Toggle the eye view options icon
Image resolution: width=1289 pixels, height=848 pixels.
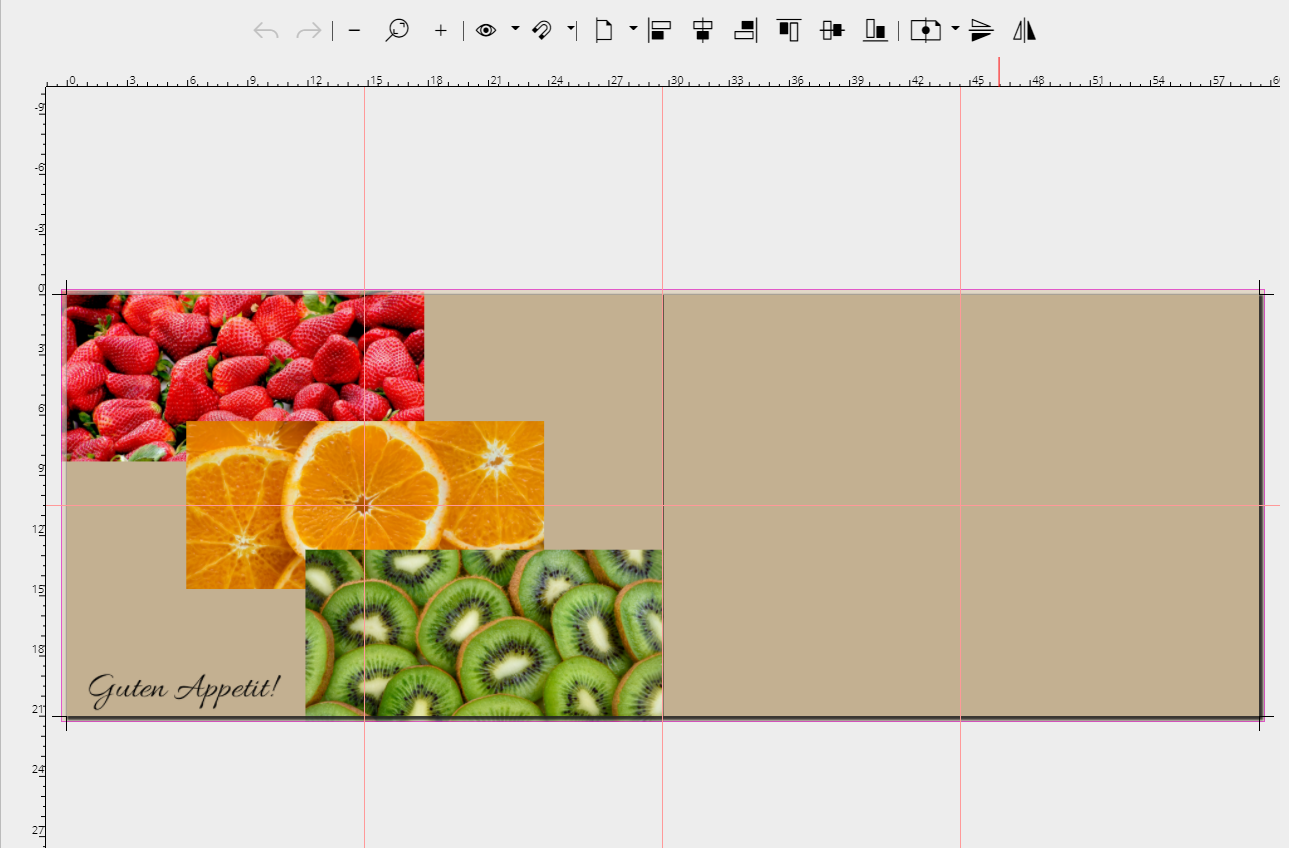click(x=486, y=31)
